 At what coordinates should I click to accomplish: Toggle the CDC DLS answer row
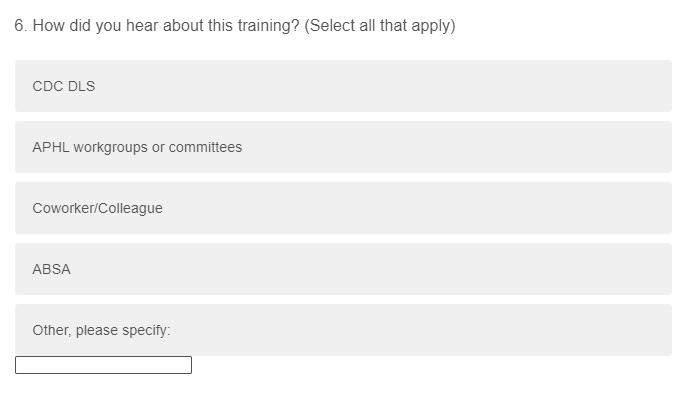[343, 86]
